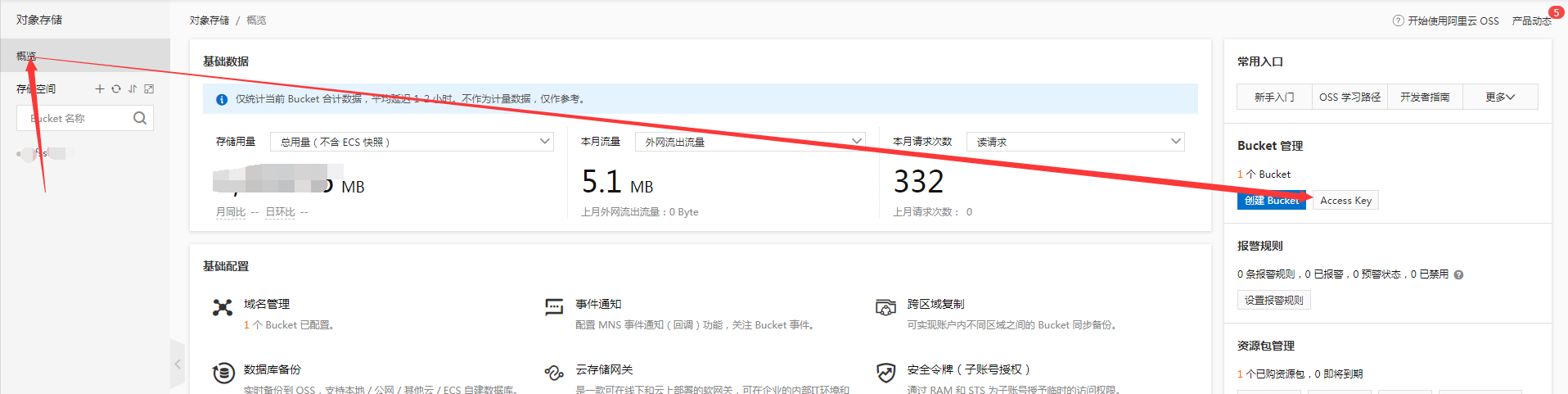Click the '1 个已购资源包' text
This screenshot has height=394, width=1568.
[x=1273, y=374]
